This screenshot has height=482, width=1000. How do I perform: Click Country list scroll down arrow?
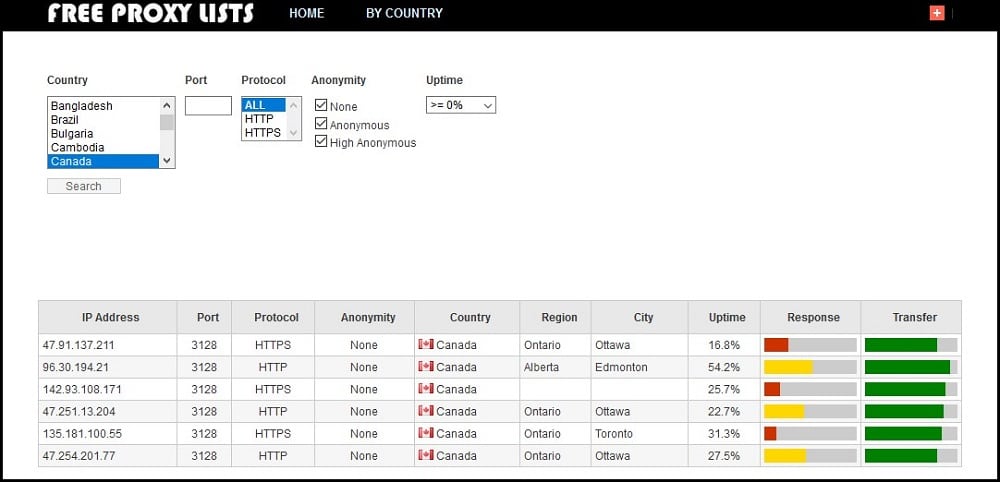point(167,161)
